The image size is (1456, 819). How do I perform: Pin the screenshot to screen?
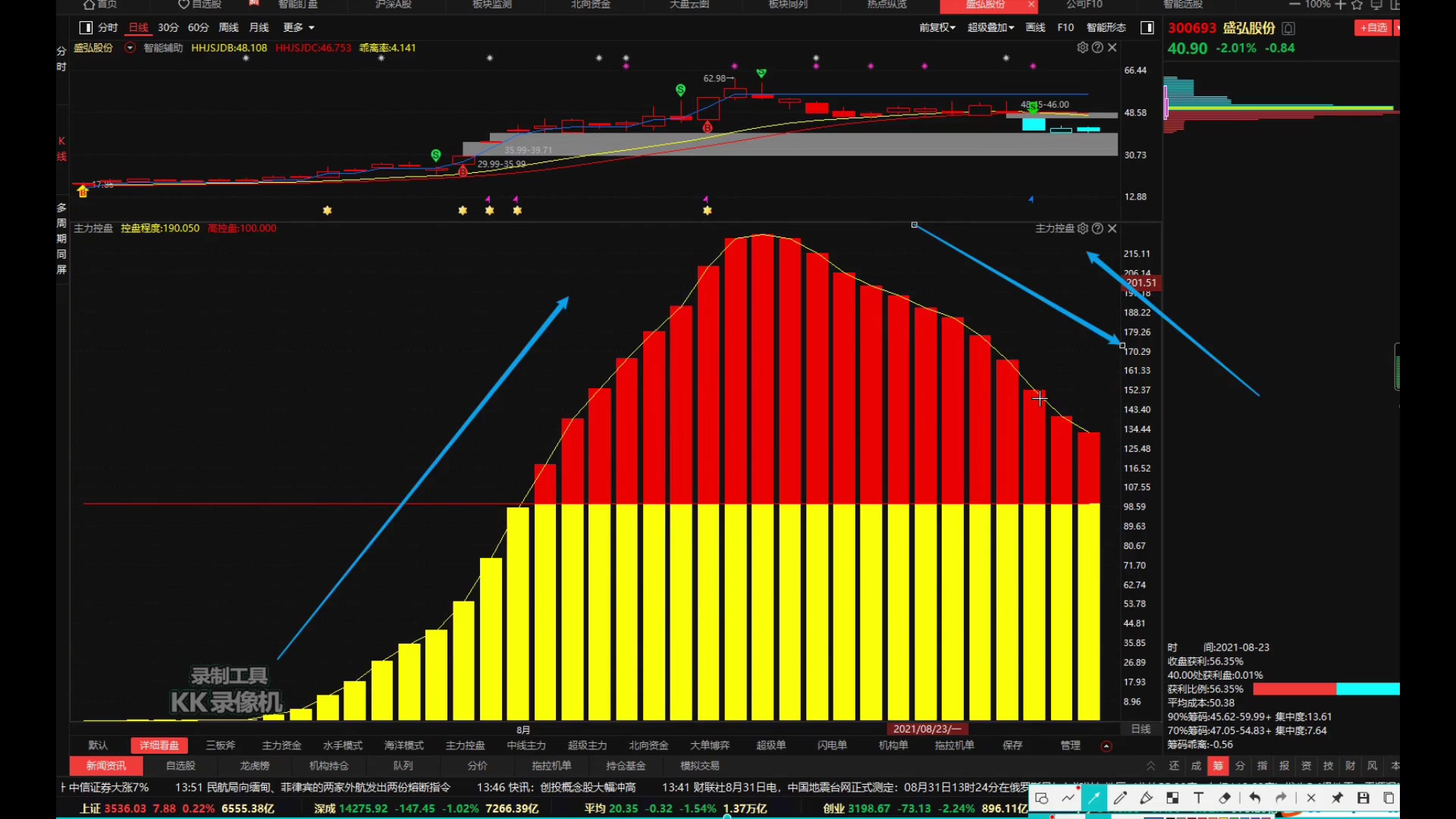pyautogui.click(x=1337, y=798)
